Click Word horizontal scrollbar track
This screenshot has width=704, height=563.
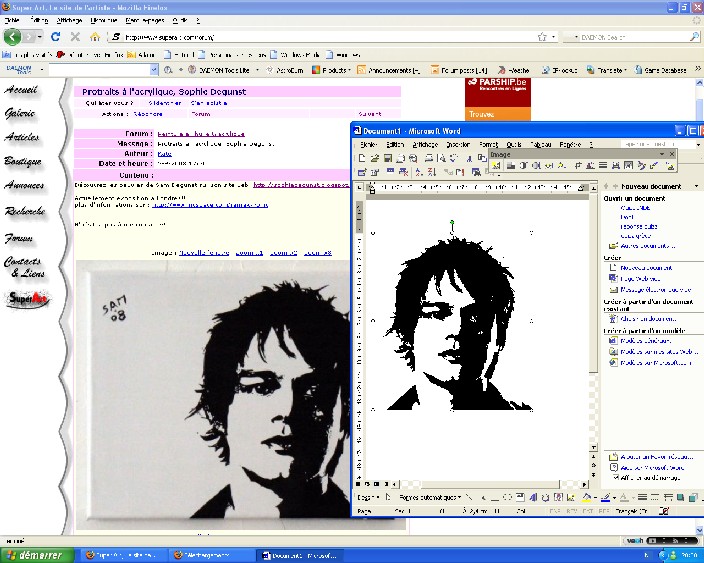point(489,484)
